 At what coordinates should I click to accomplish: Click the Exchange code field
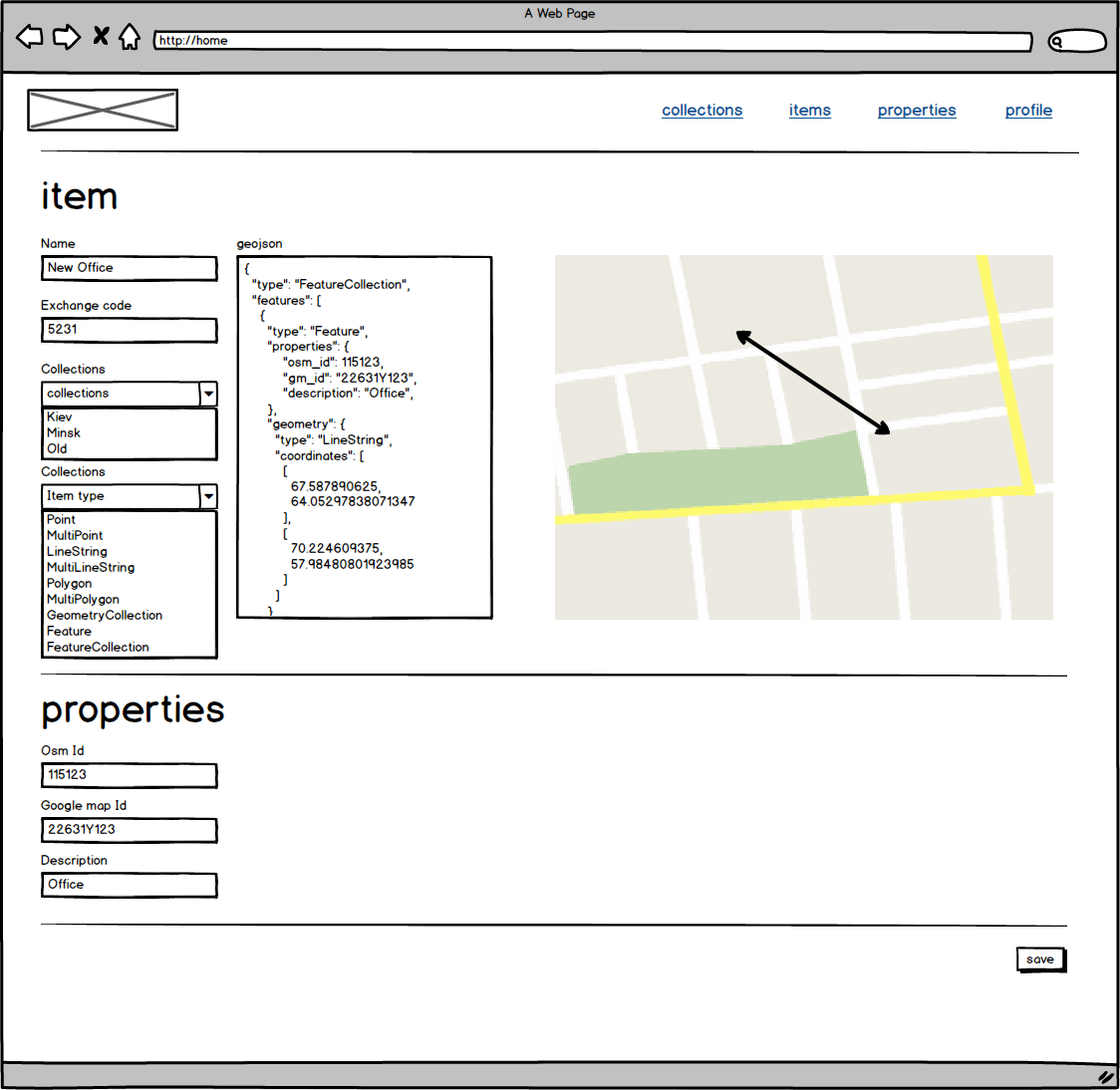pyautogui.click(x=130, y=330)
